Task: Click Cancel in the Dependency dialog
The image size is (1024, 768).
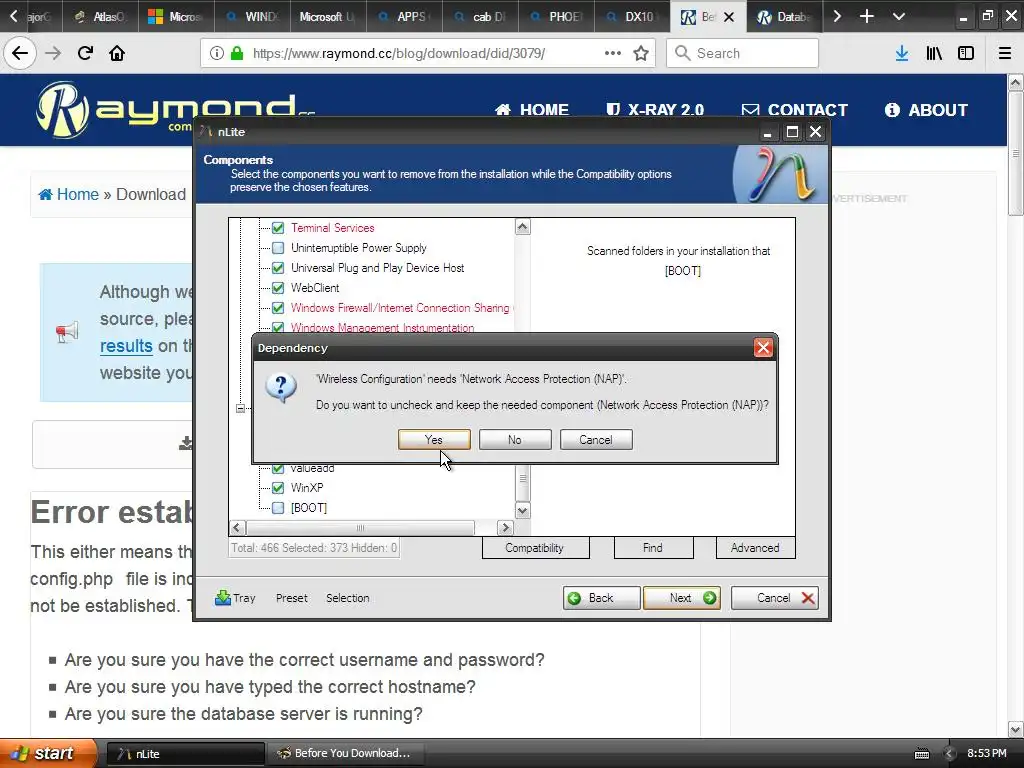Action: pyautogui.click(x=596, y=440)
